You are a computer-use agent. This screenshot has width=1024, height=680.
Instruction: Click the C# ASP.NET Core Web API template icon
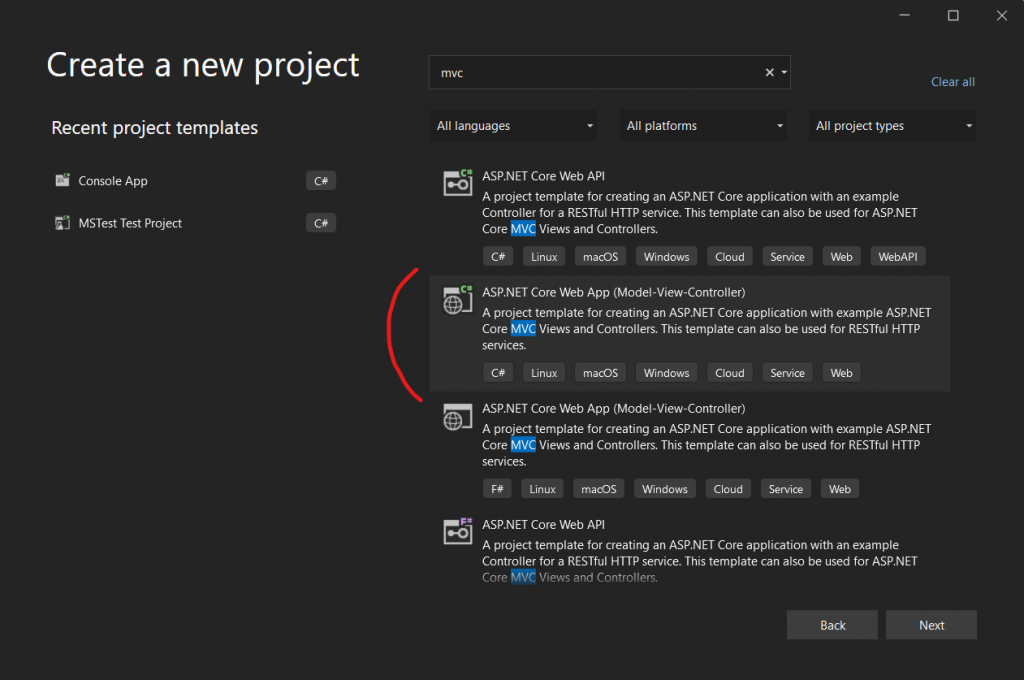click(x=458, y=183)
